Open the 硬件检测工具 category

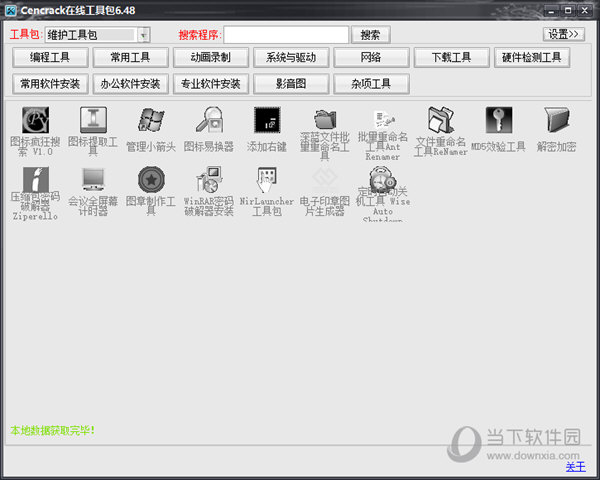(x=532, y=57)
